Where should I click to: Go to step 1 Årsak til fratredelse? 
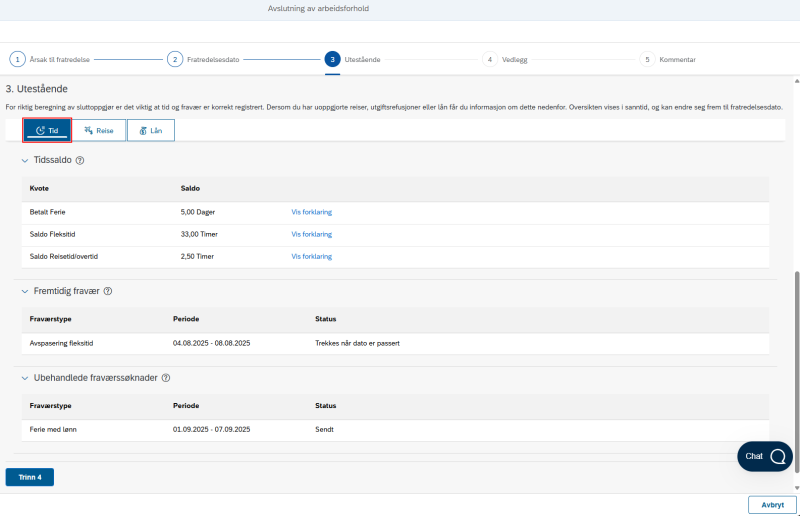click(49, 59)
